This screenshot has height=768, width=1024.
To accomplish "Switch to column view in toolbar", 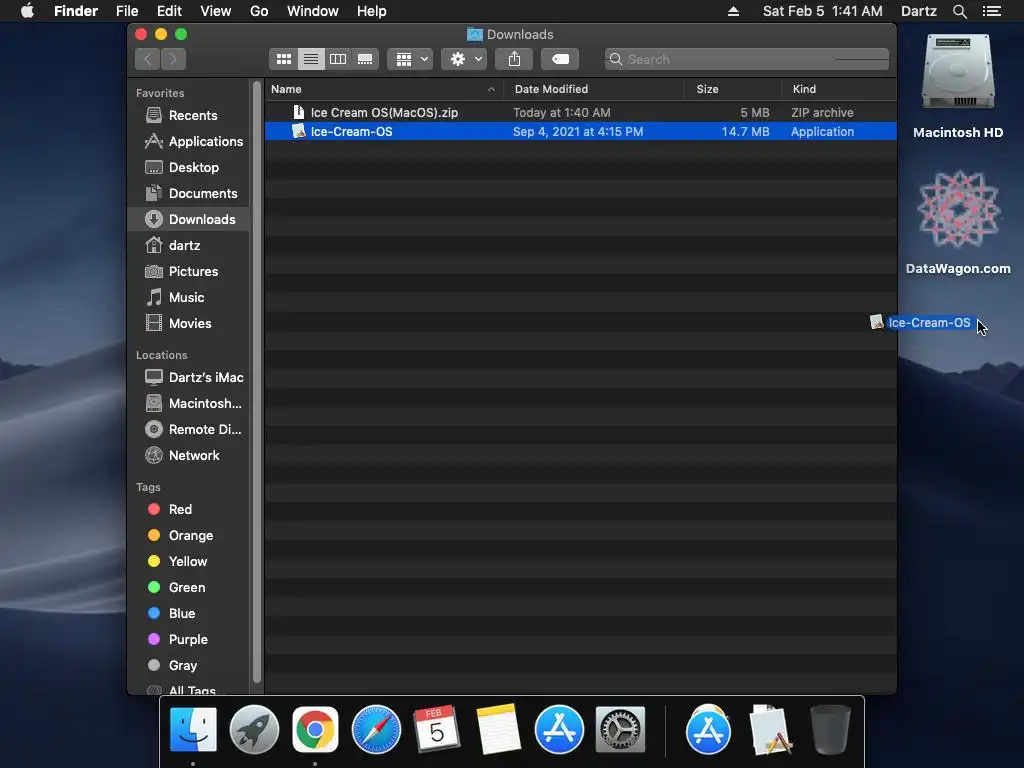I will [338, 59].
